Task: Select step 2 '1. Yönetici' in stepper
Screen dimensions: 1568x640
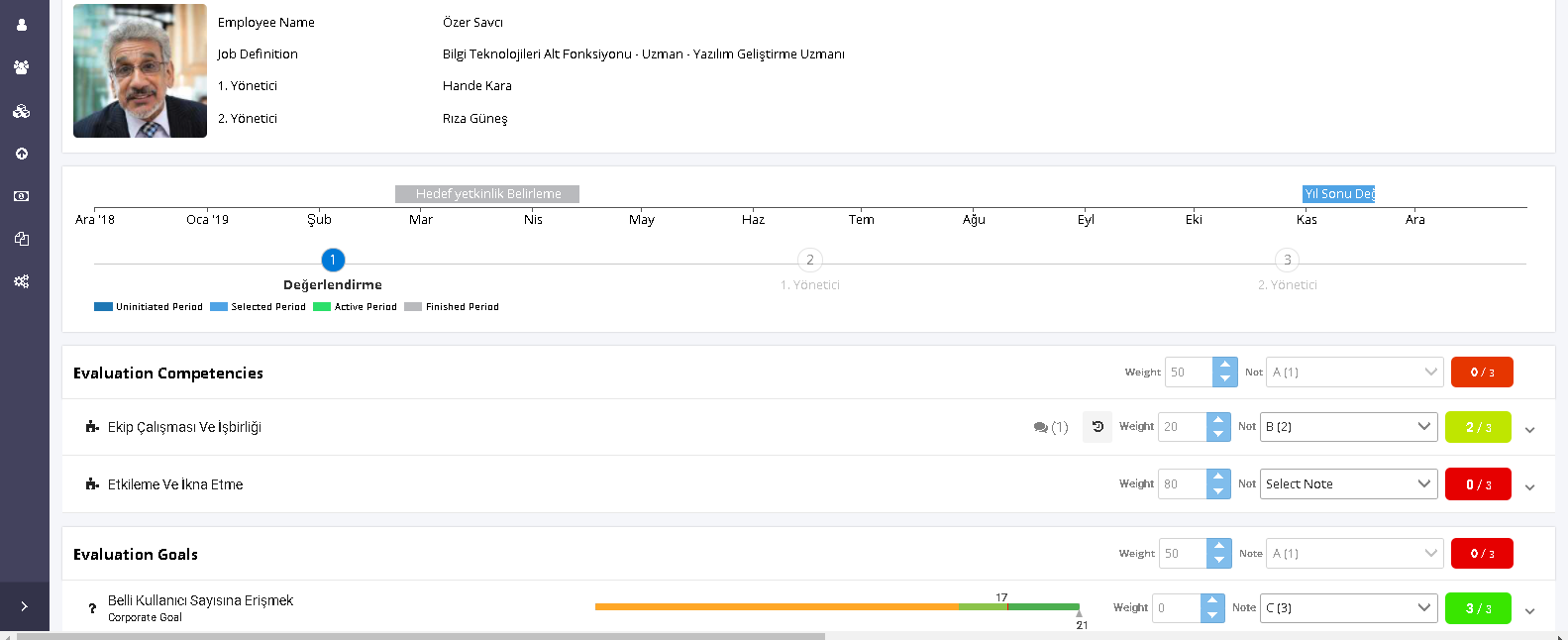Action: (810, 261)
